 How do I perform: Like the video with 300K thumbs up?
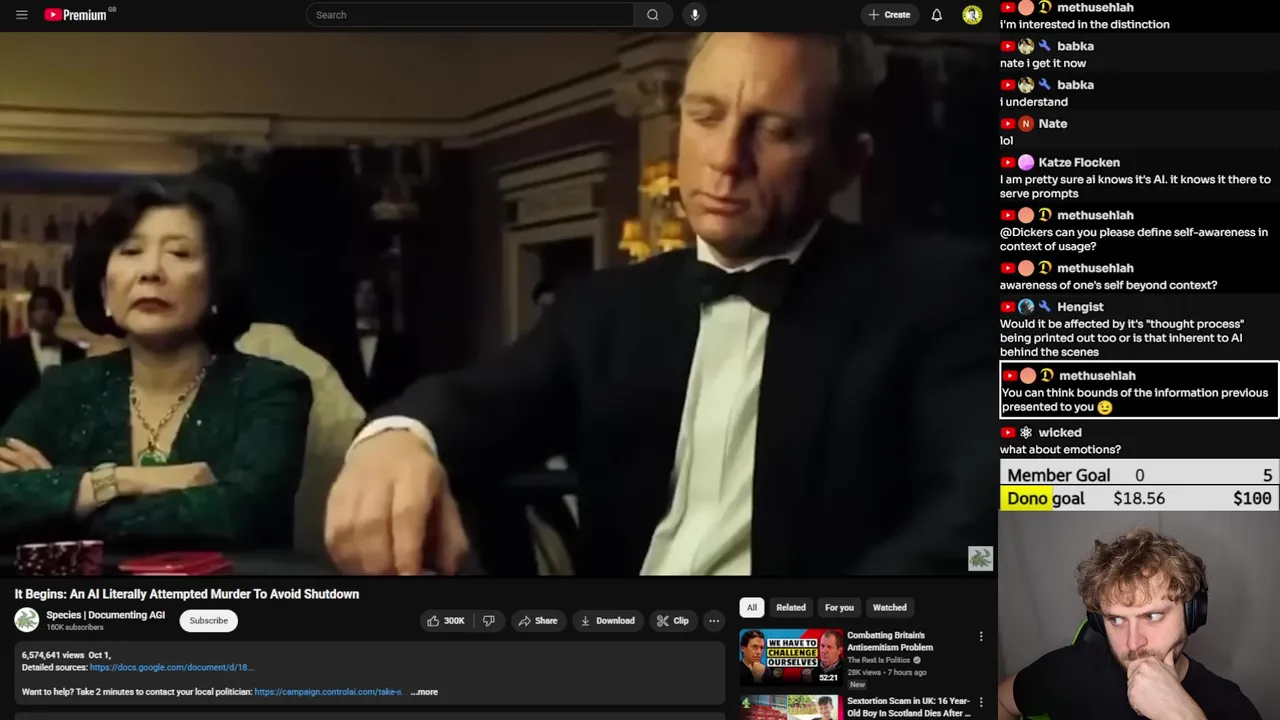point(446,621)
